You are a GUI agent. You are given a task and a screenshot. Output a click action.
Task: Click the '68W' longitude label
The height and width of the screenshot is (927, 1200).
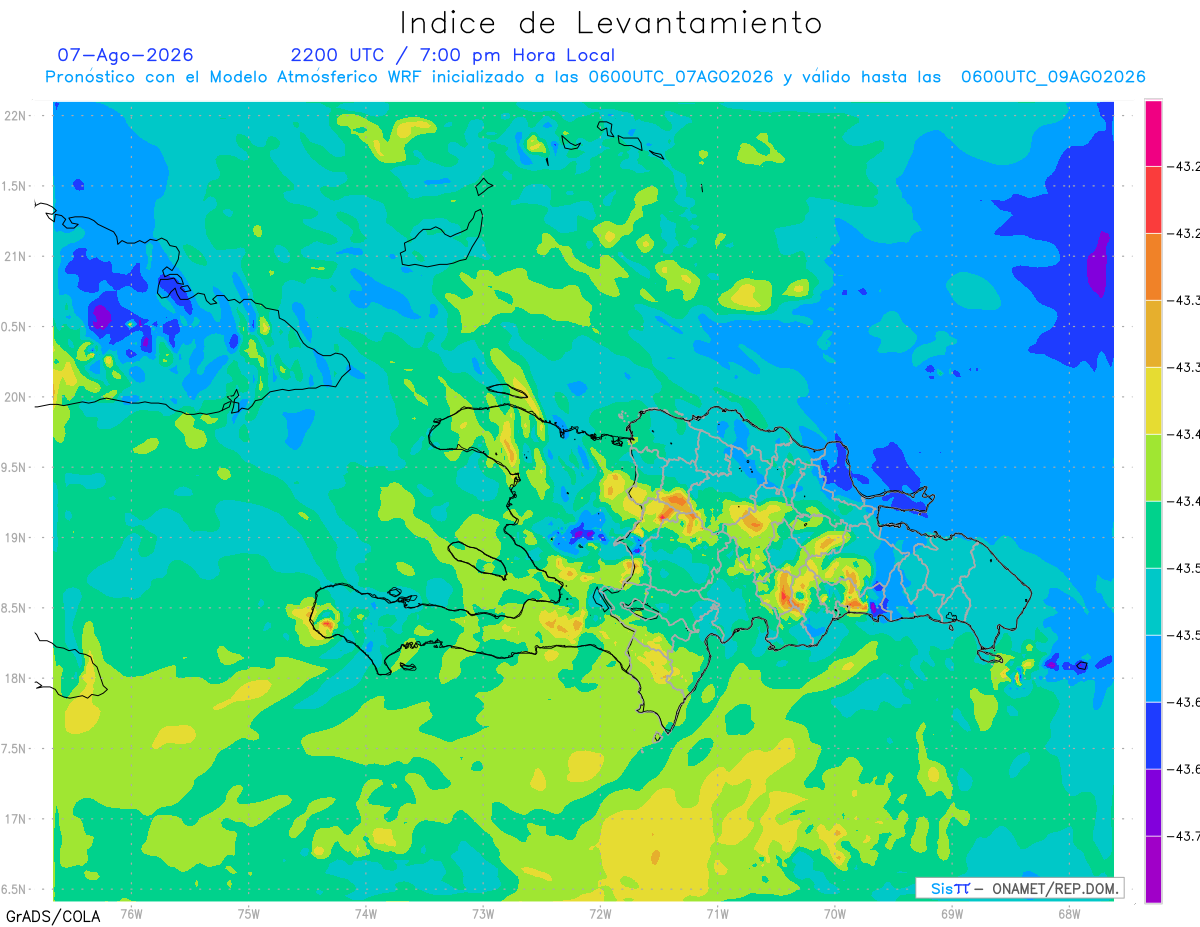(x=1069, y=914)
